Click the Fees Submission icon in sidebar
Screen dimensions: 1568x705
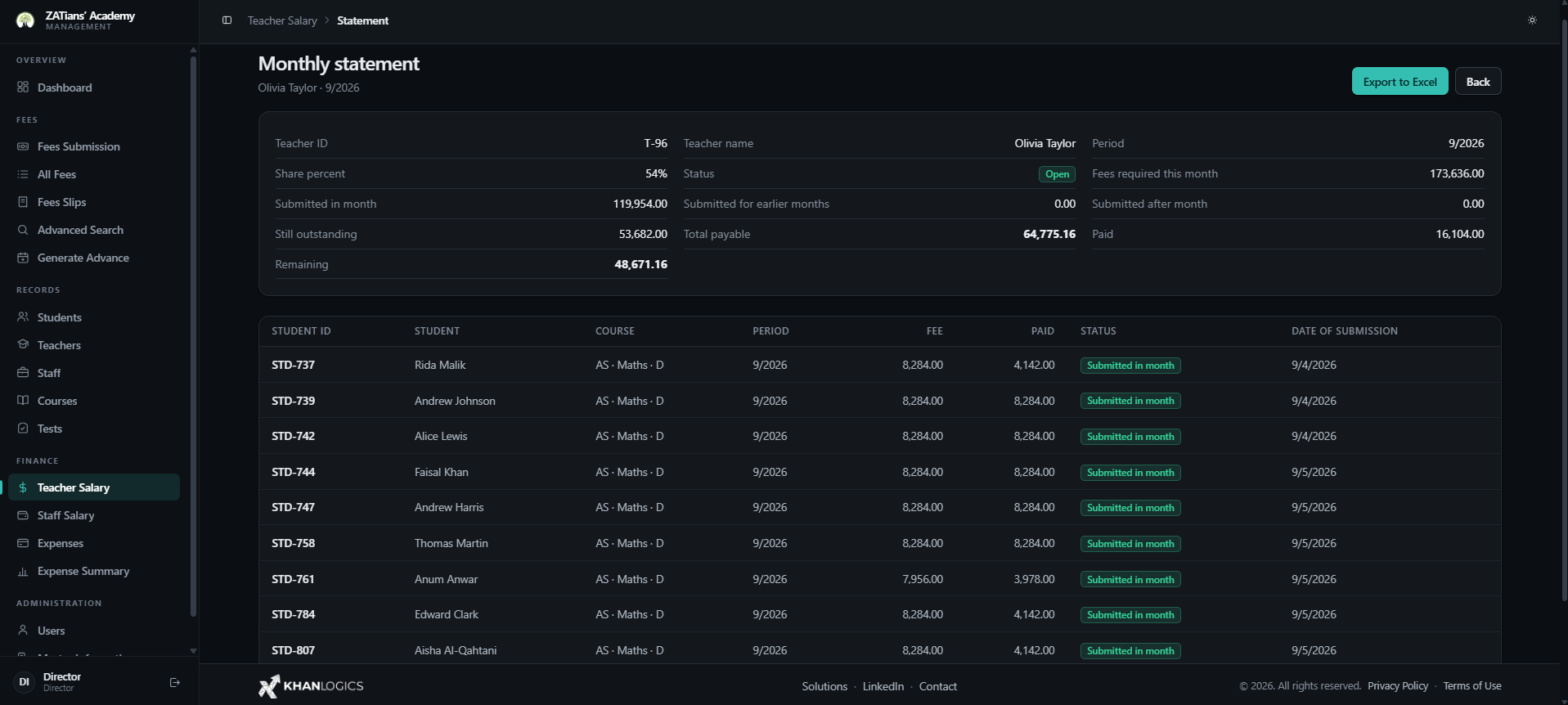[x=23, y=146]
